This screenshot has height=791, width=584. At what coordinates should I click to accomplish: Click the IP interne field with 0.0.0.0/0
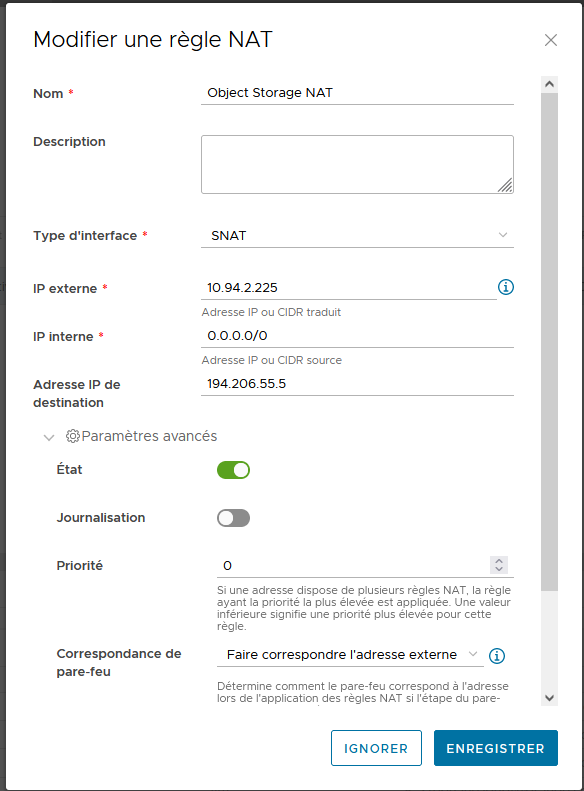pos(357,336)
